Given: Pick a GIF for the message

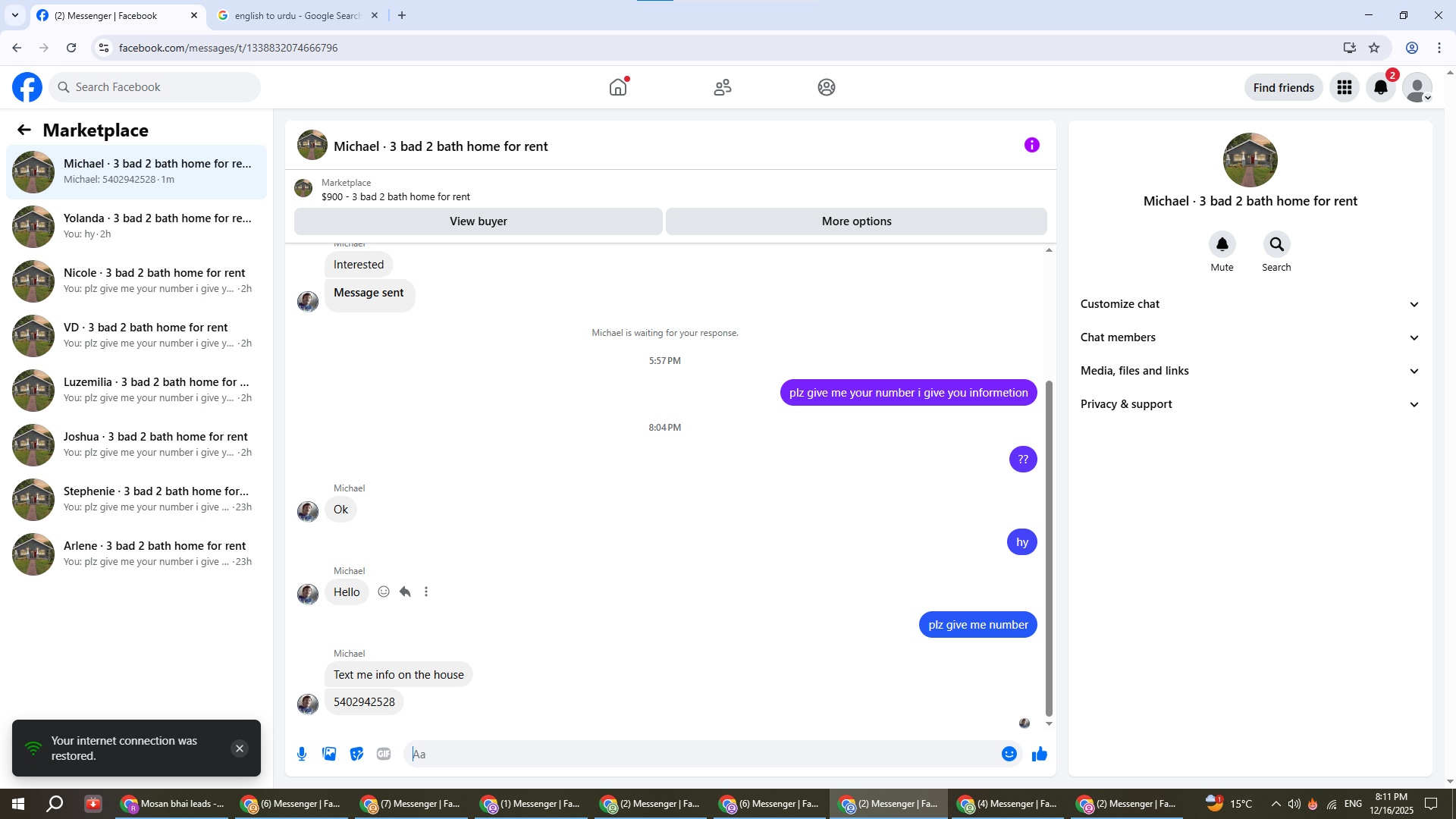Looking at the screenshot, I should pyautogui.click(x=384, y=754).
